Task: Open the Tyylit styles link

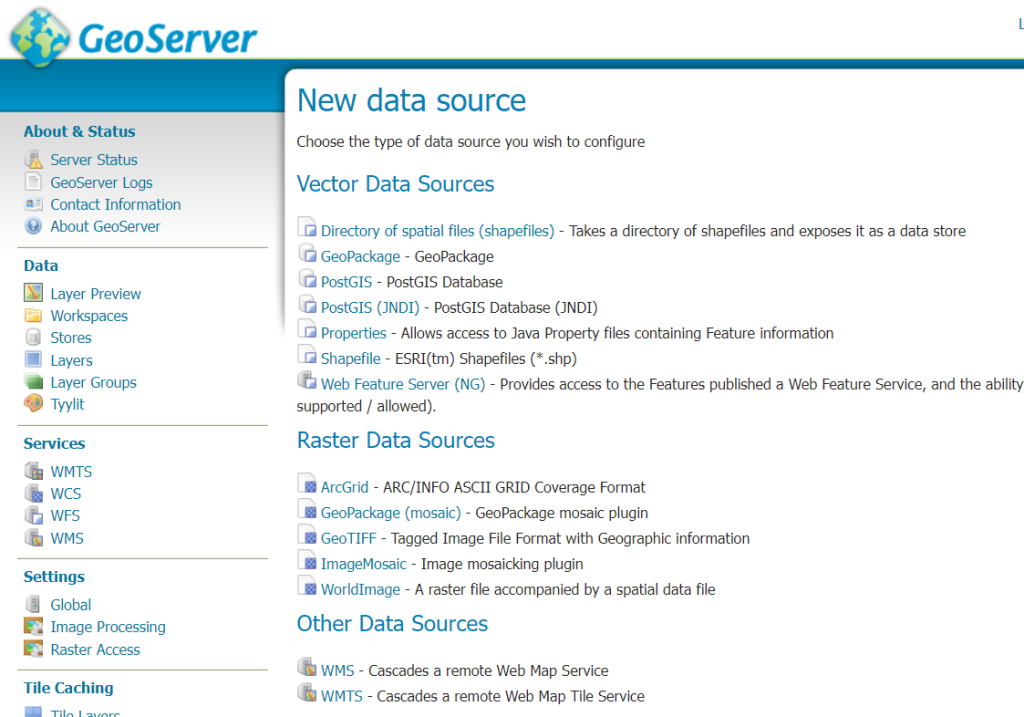Action: (x=67, y=404)
